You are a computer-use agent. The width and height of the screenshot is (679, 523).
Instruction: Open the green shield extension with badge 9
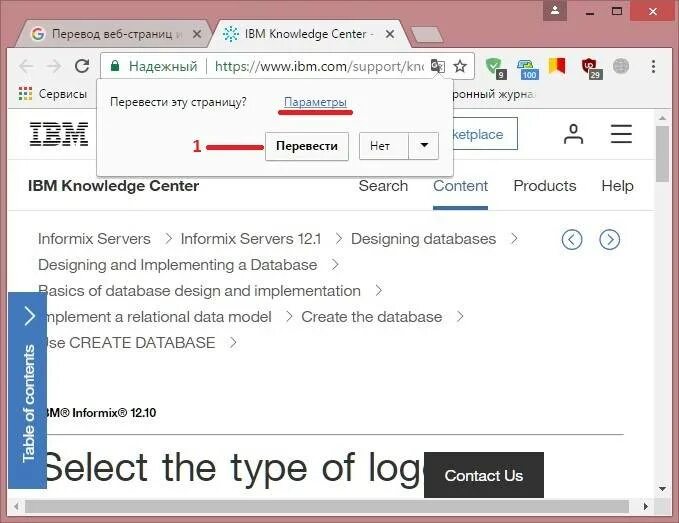[495, 68]
